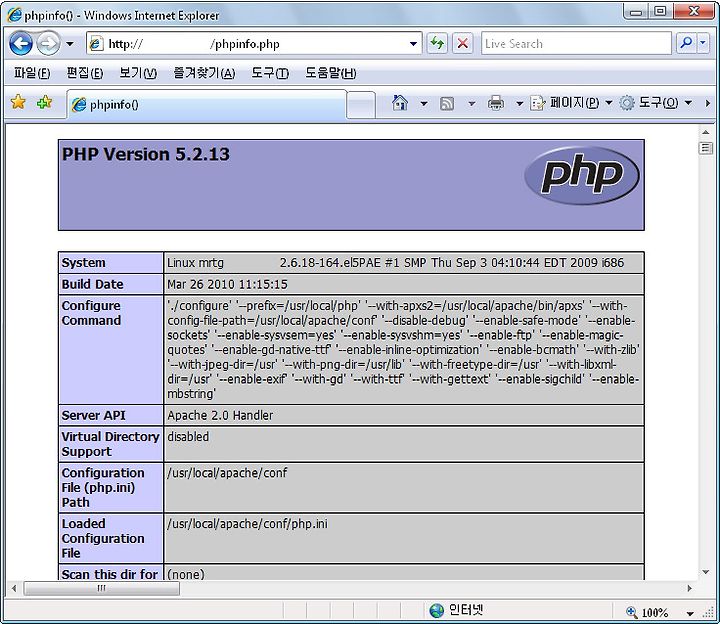This screenshot has width=720, height=624.
Task: Click the Home page icon
Action: pyautogui.click(x=400, y=102)
